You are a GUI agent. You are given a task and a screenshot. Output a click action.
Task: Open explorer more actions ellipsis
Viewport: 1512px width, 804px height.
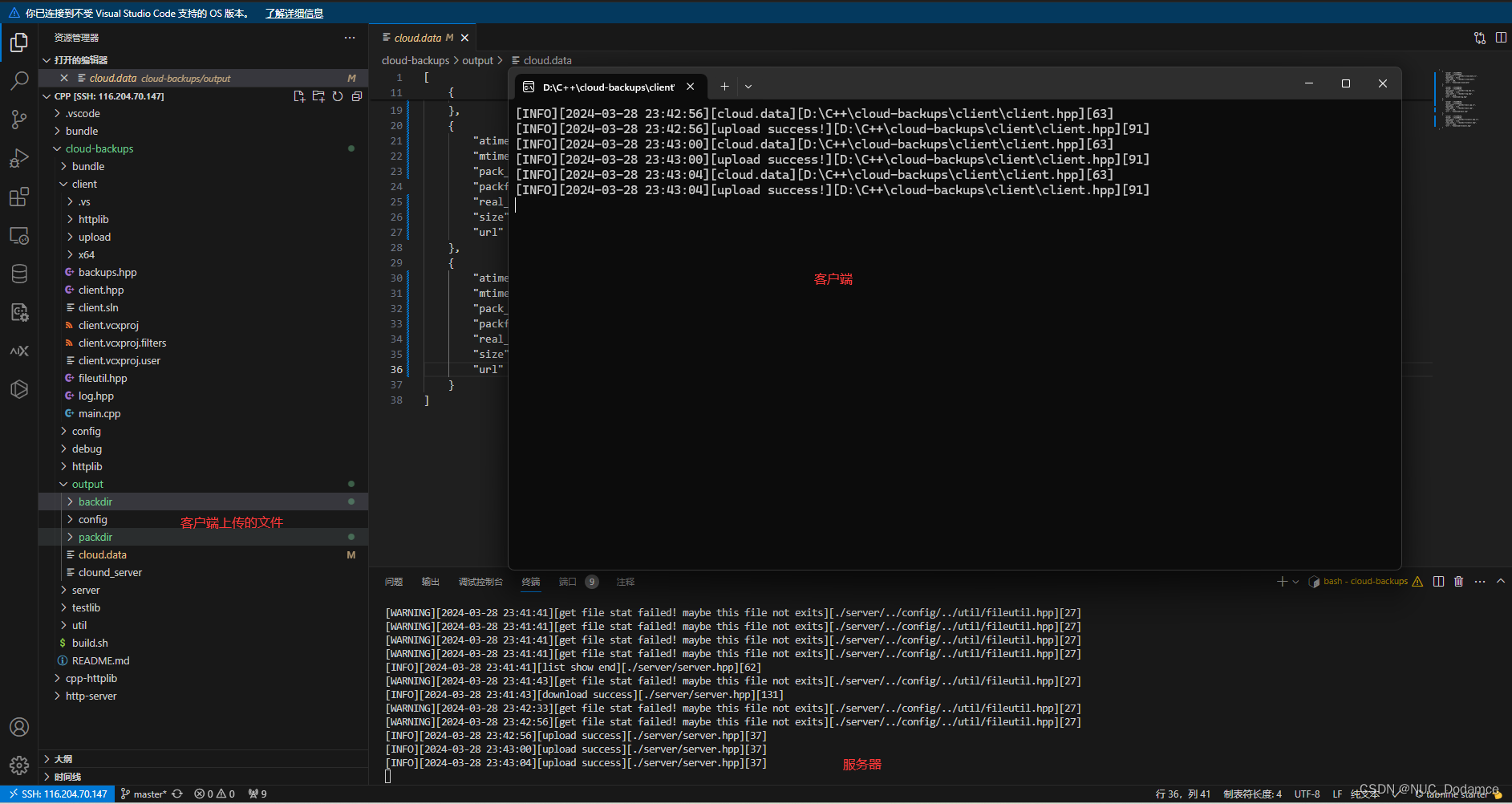[x=350, y=38]
